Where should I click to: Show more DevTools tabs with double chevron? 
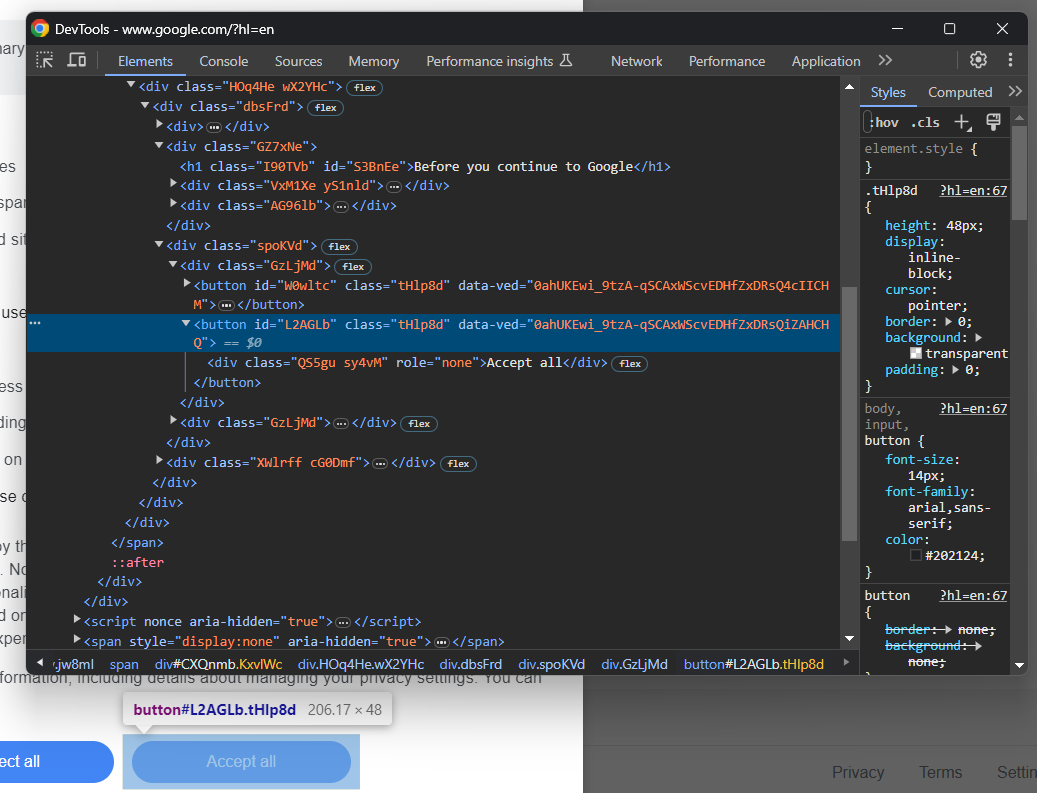point(885,60)
